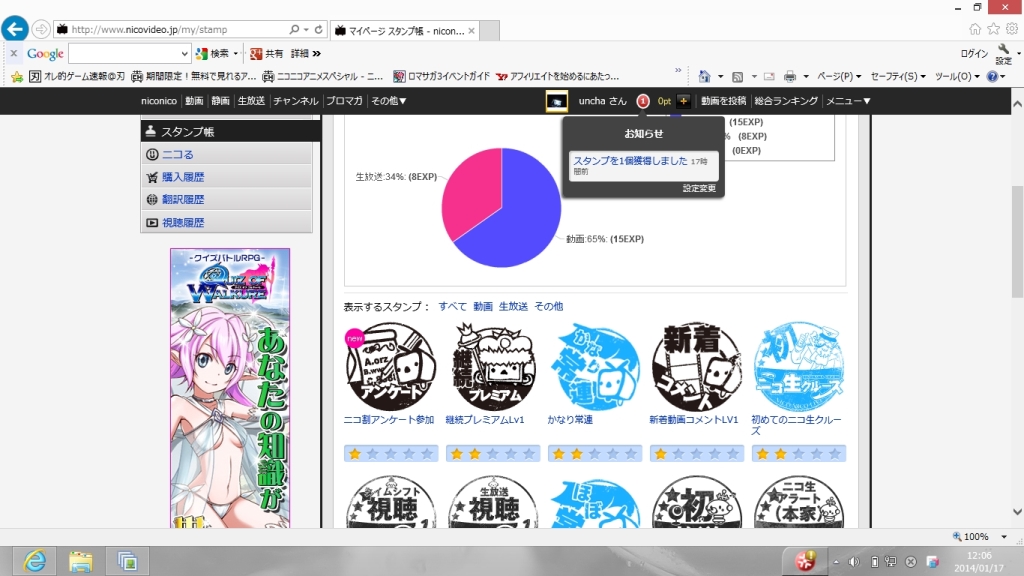Open the Google search box dropdown

point(185,54)
